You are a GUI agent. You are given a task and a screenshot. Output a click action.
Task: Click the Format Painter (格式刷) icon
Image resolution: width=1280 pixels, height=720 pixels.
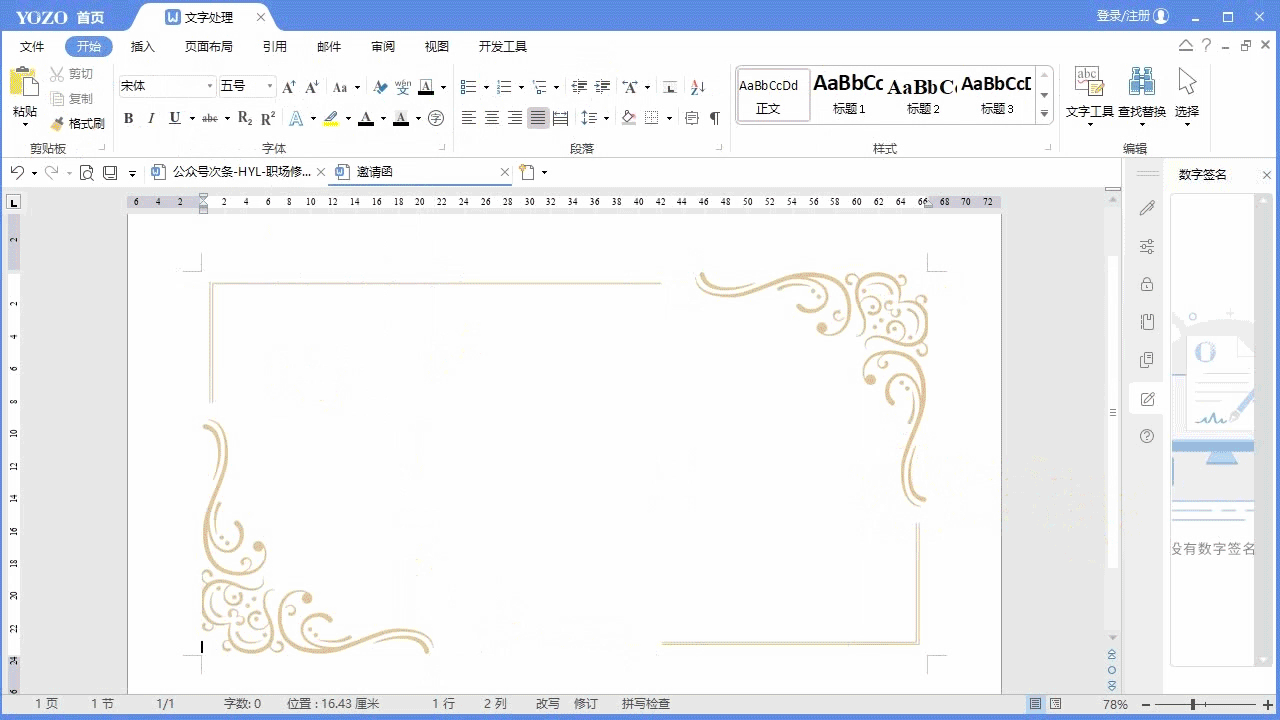(x=59, y=124)
